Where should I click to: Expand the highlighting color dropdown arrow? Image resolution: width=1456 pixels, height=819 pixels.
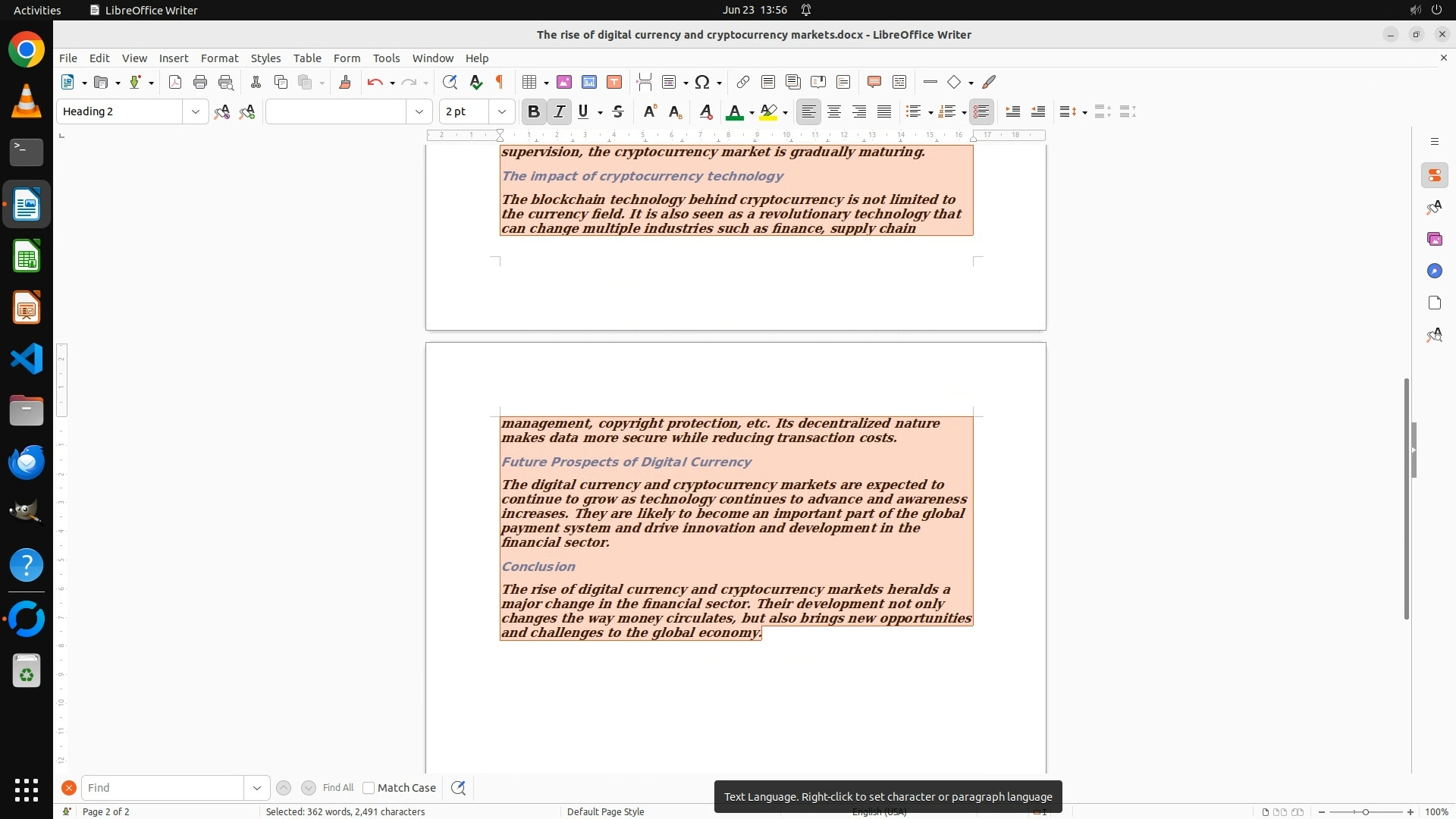pyautogui.click(x=785, y=112)
